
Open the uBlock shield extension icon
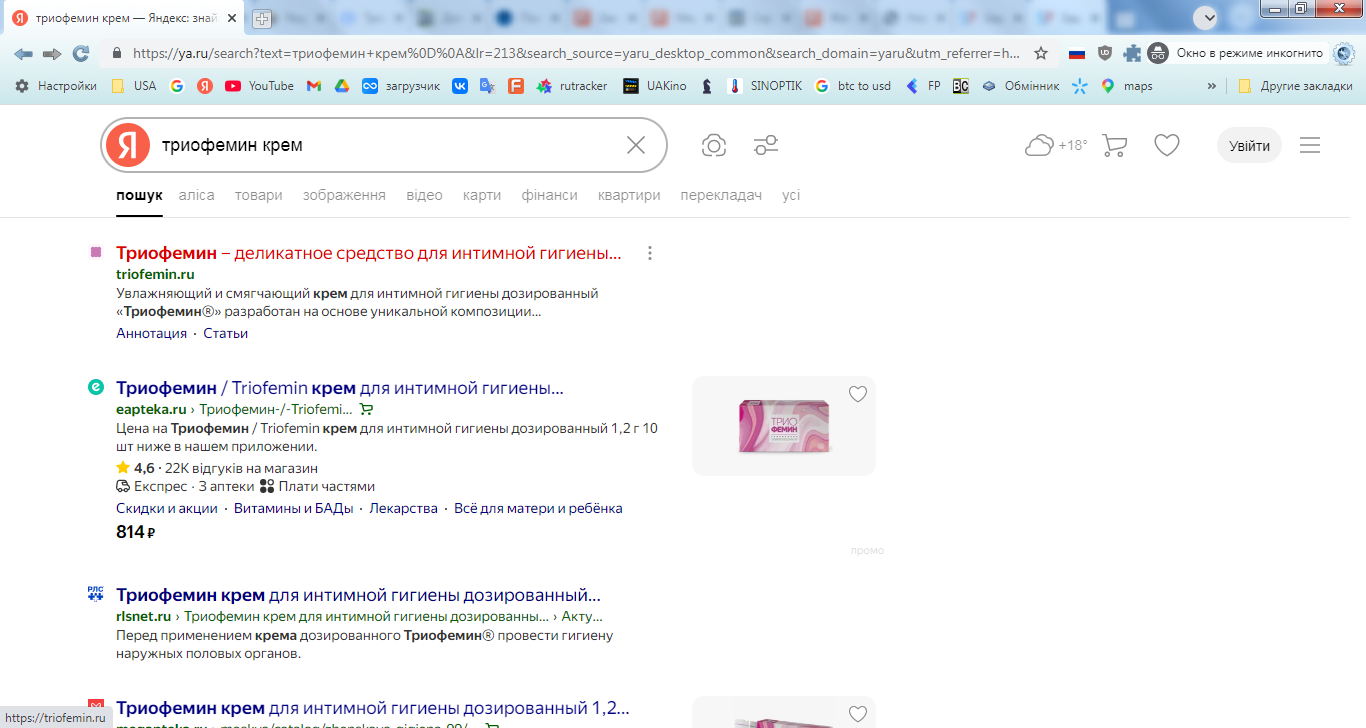(1105, 53)
